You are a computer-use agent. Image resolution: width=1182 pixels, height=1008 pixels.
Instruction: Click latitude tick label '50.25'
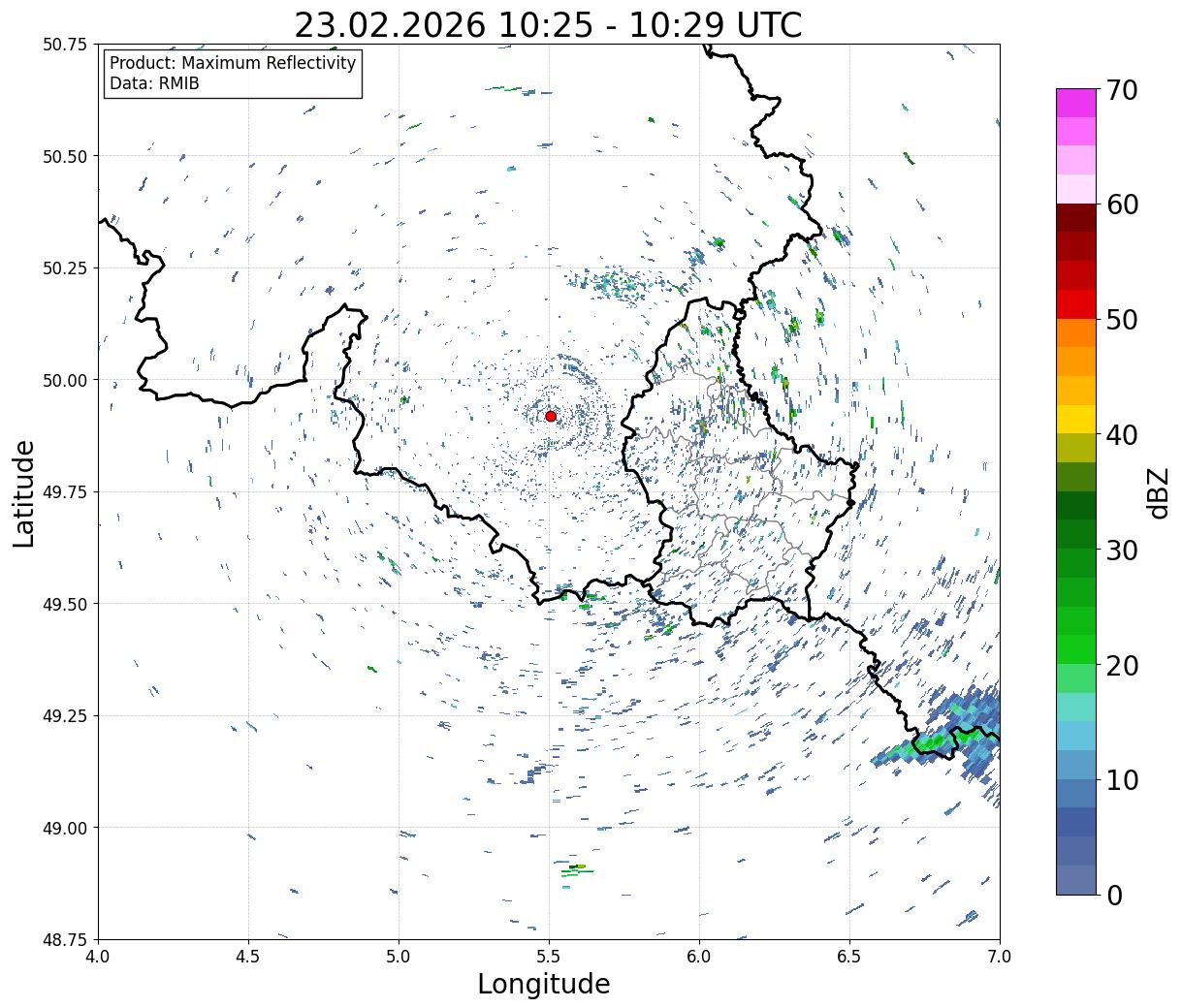(x=64, y=268)
